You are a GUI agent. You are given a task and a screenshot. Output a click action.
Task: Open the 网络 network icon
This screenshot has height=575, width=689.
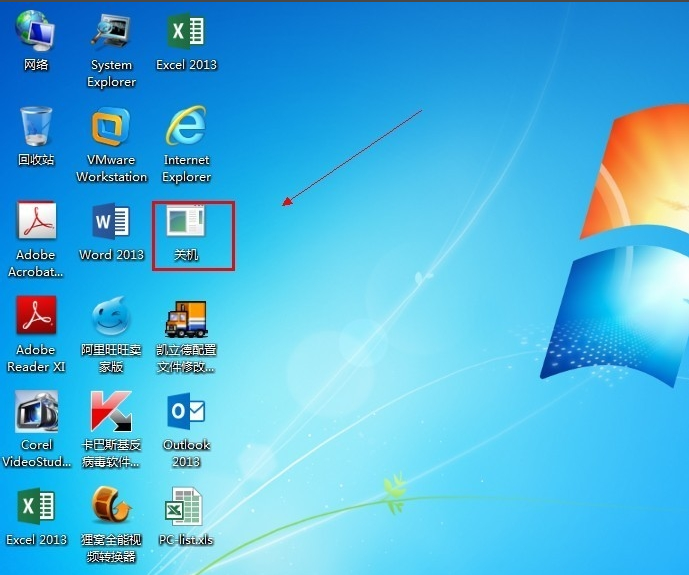click(36, 33)
